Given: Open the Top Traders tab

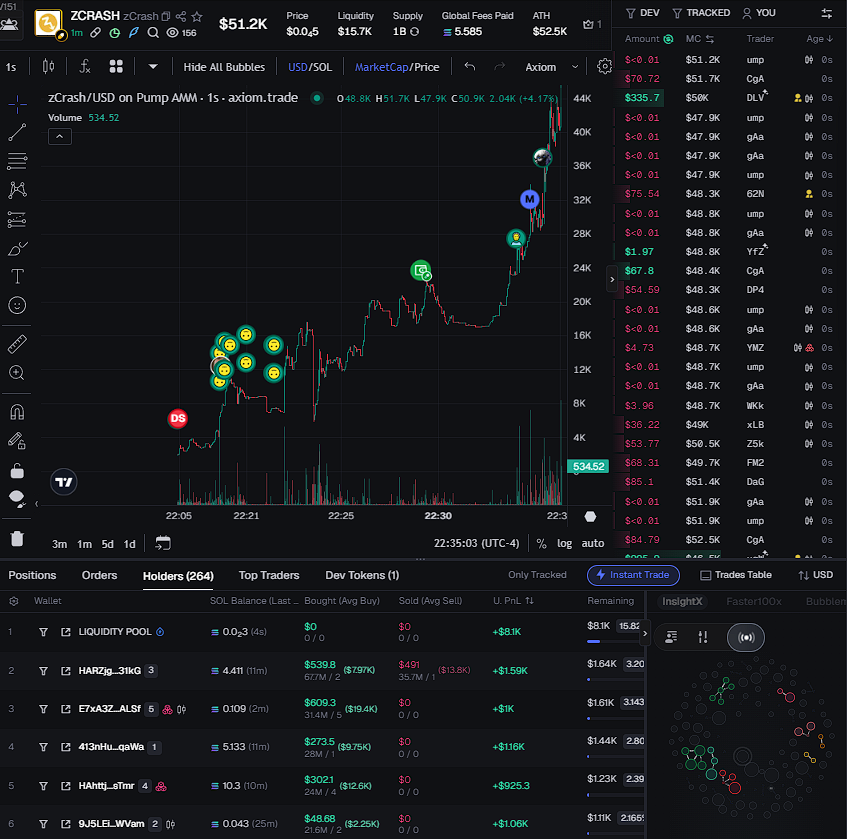Looking at the screenshot, I should [269, 575].
